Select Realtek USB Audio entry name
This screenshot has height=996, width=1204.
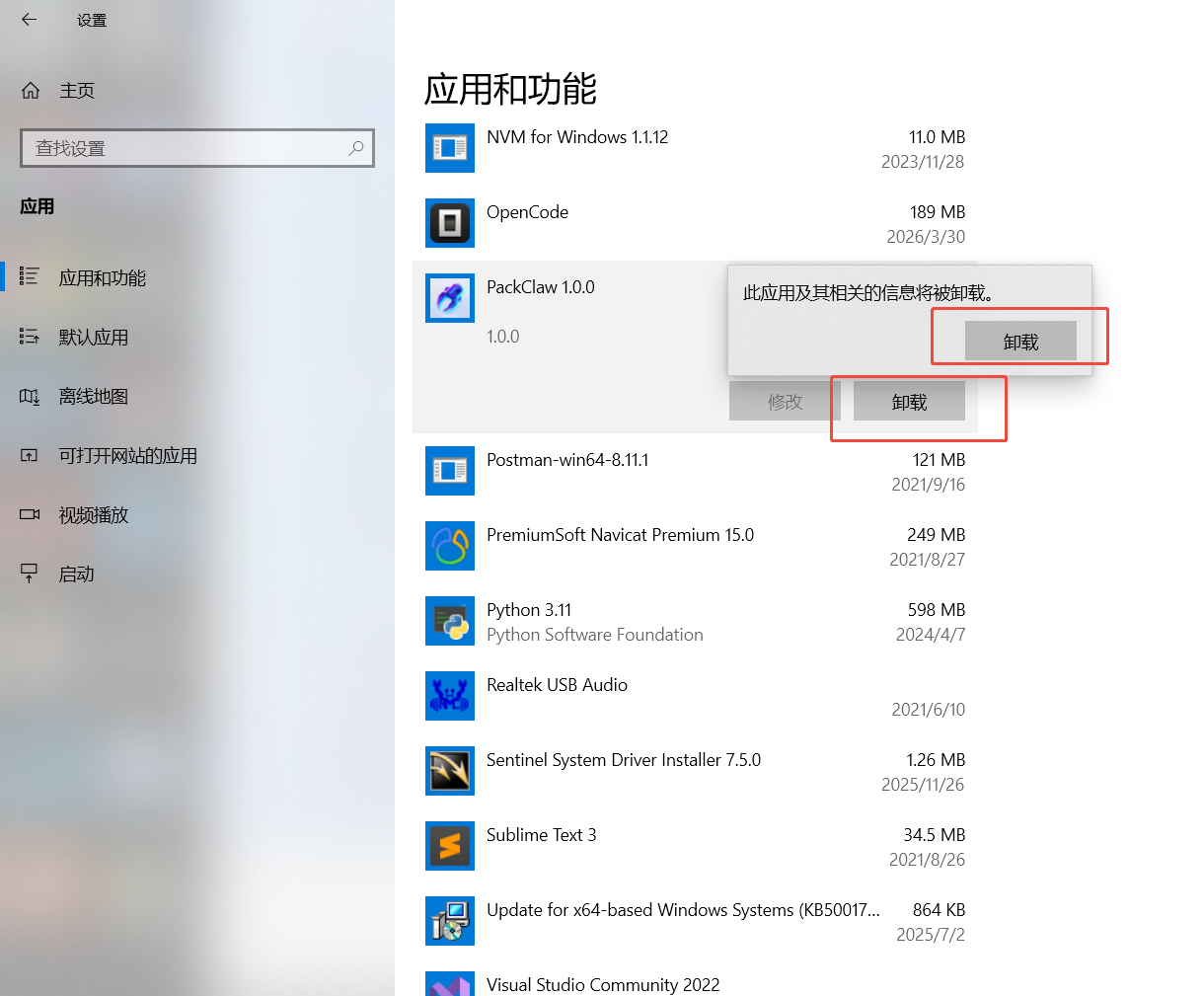click(x=557, y=685)
